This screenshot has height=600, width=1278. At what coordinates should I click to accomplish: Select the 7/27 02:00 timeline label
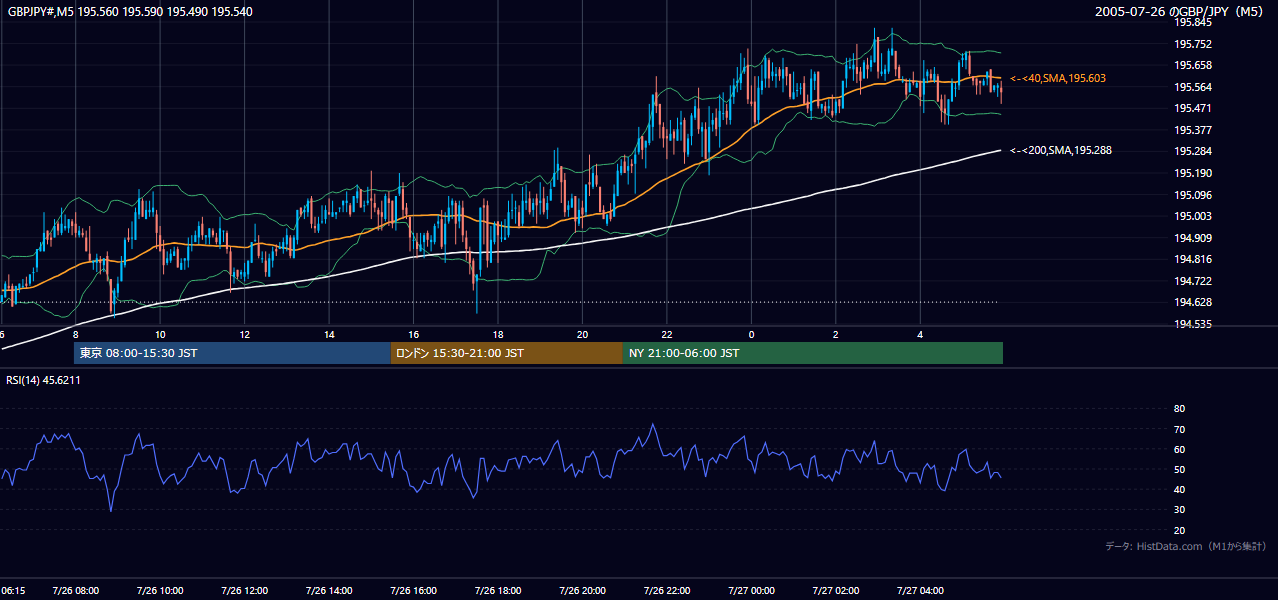(x=835, y=591)
